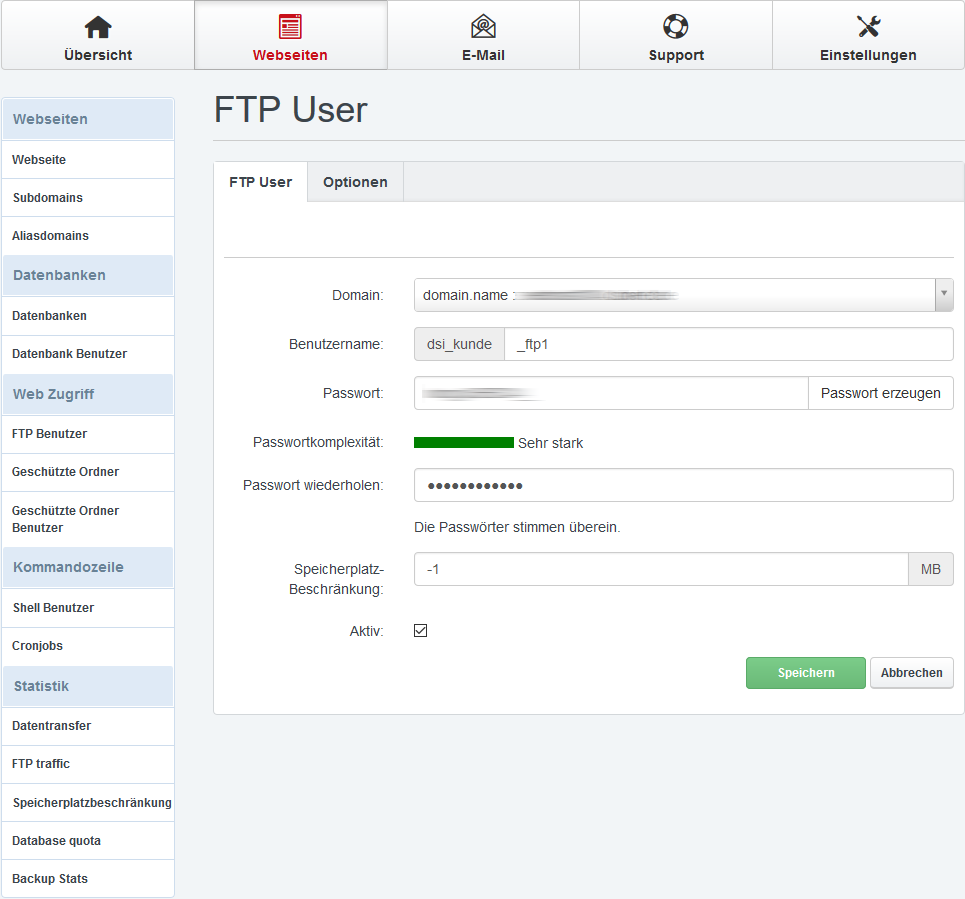Select the FTP User tab
Viewport: 965px width, 899px height.
point(260,182)
